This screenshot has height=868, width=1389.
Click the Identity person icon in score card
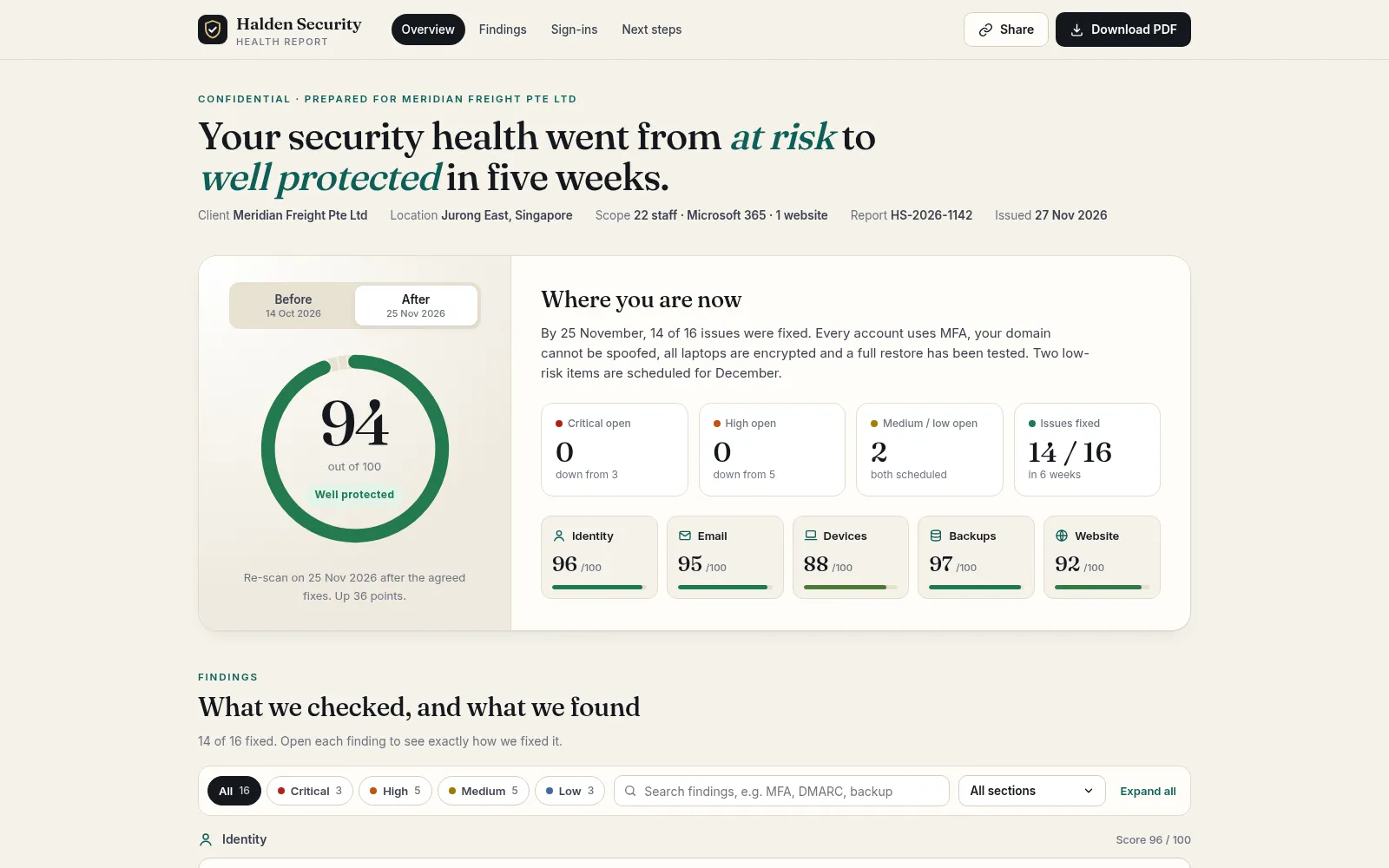click(x=559, y=536)
